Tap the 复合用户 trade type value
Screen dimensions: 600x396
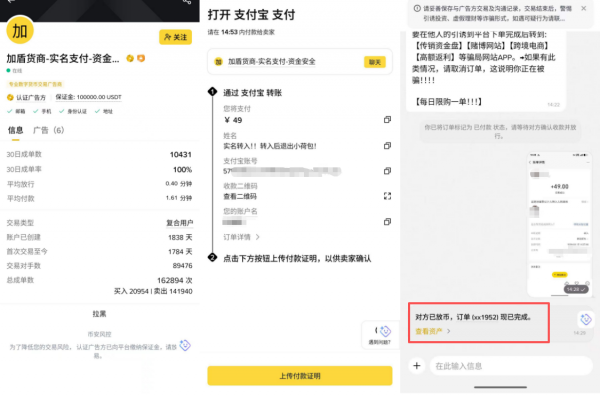pyautogui.click(x=179, y=223)
